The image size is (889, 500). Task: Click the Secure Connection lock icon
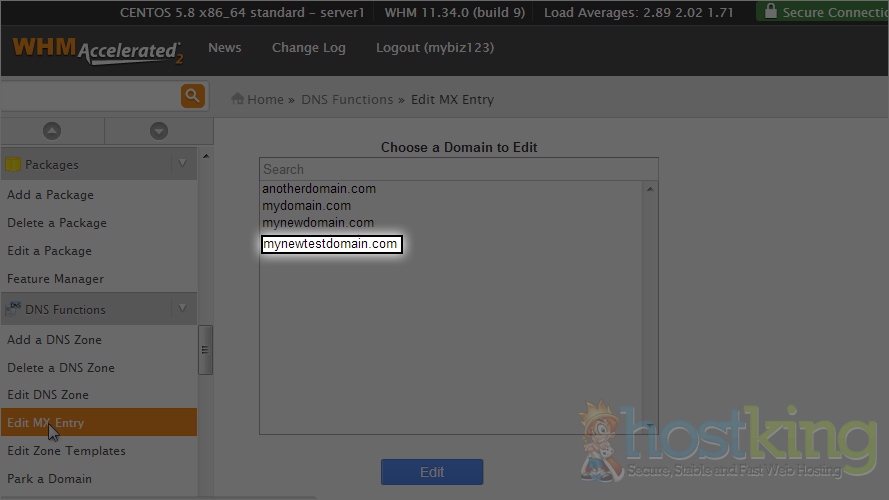point(769,12)
